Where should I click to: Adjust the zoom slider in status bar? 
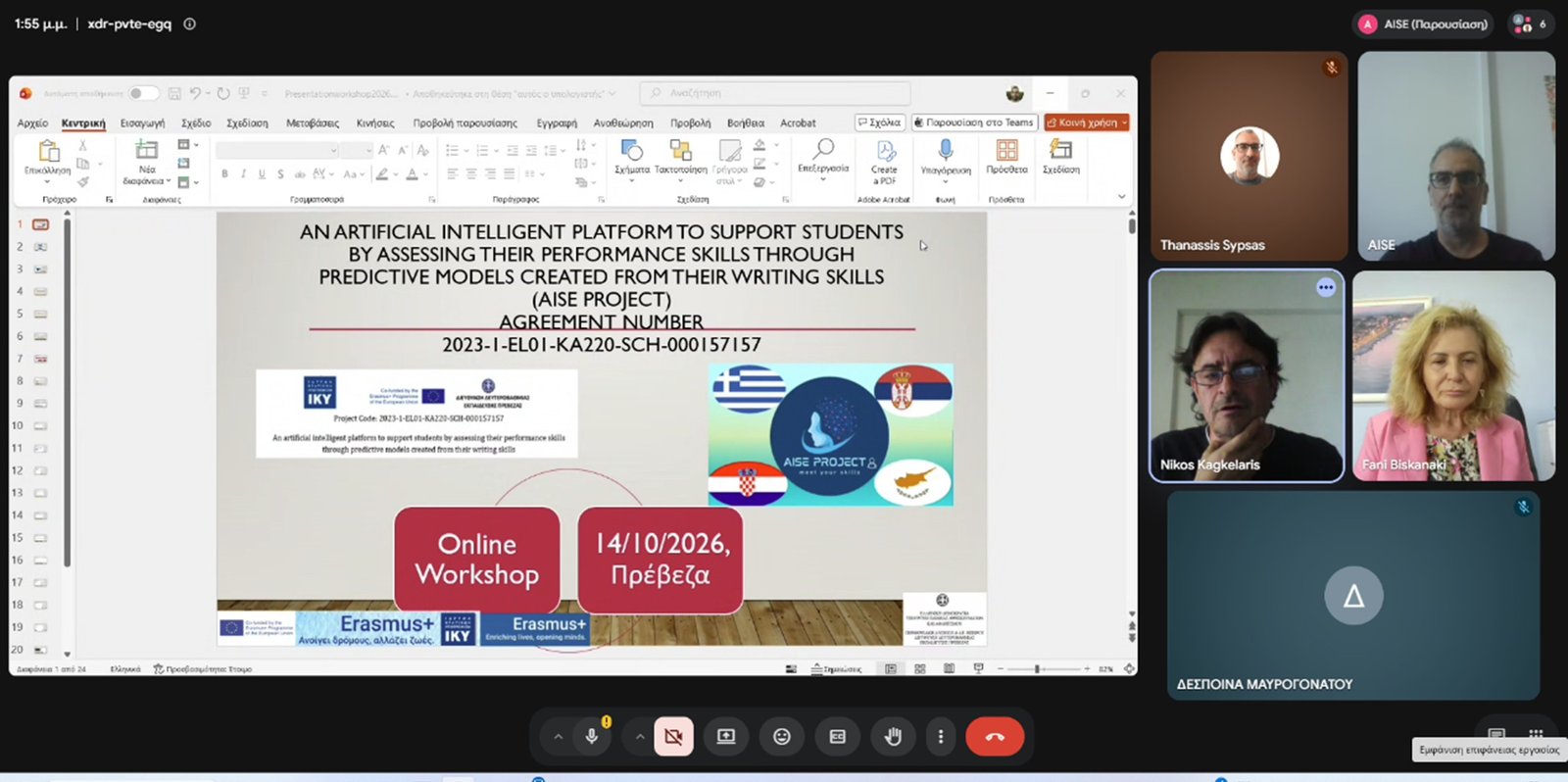point(1037,668)
